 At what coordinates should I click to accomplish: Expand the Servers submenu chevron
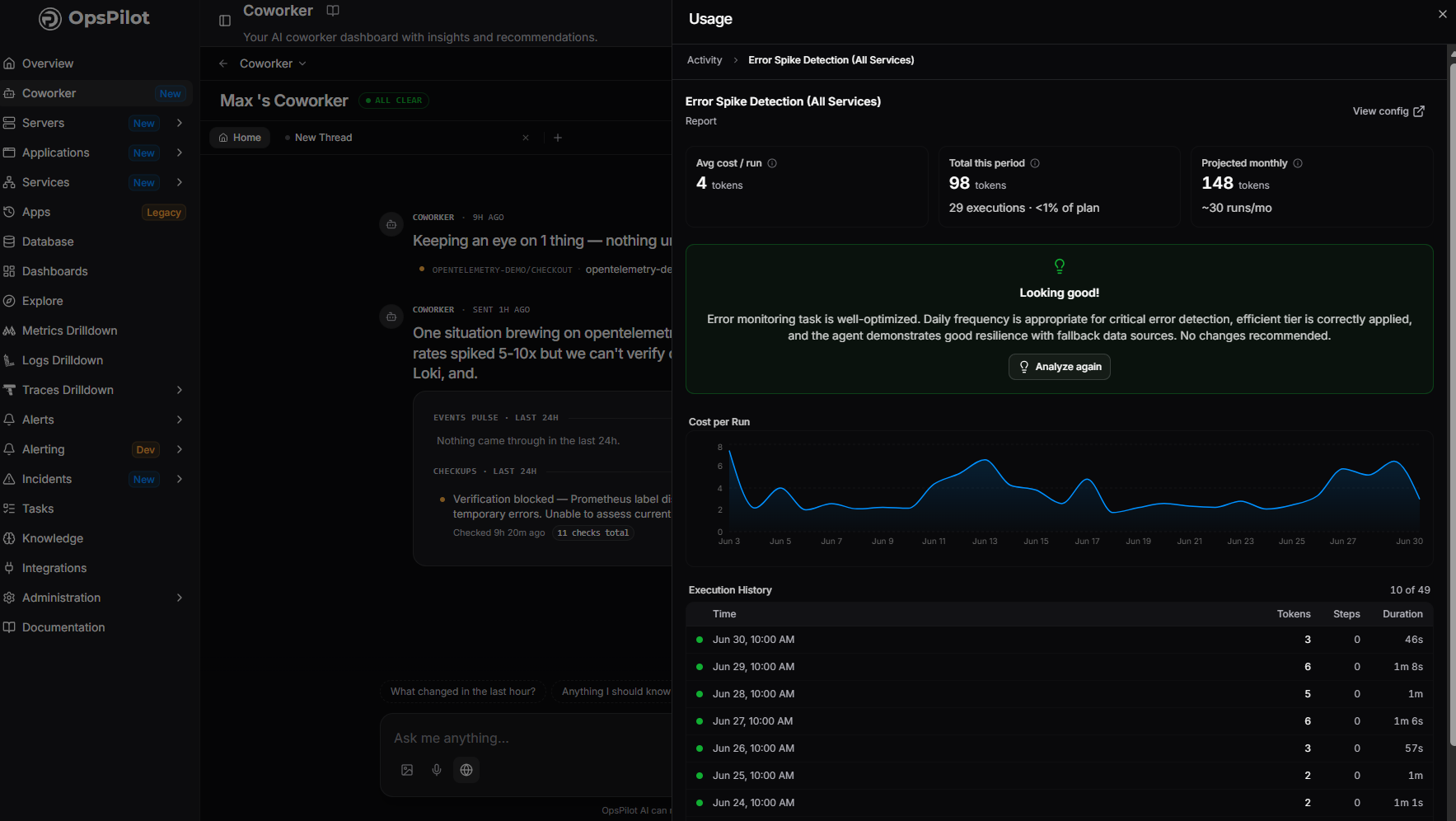point(180,123)
